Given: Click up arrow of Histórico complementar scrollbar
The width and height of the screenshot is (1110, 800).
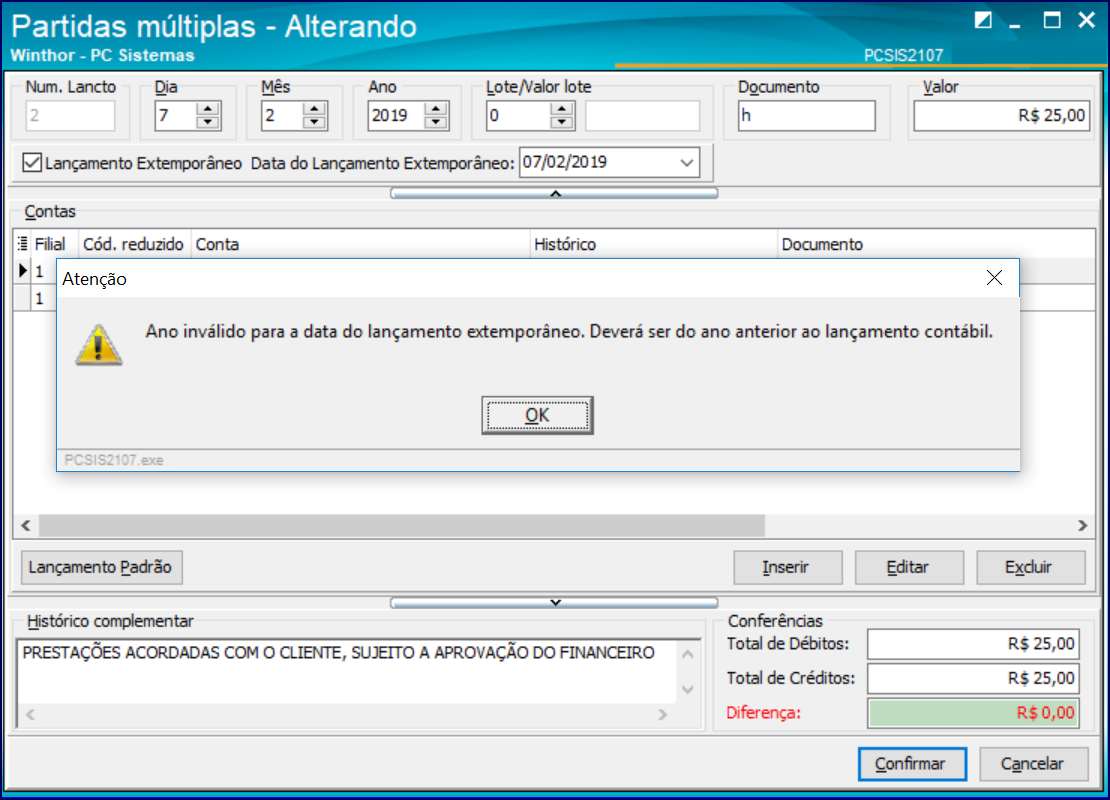Looking at the screenshot, I should coord(687,655).
